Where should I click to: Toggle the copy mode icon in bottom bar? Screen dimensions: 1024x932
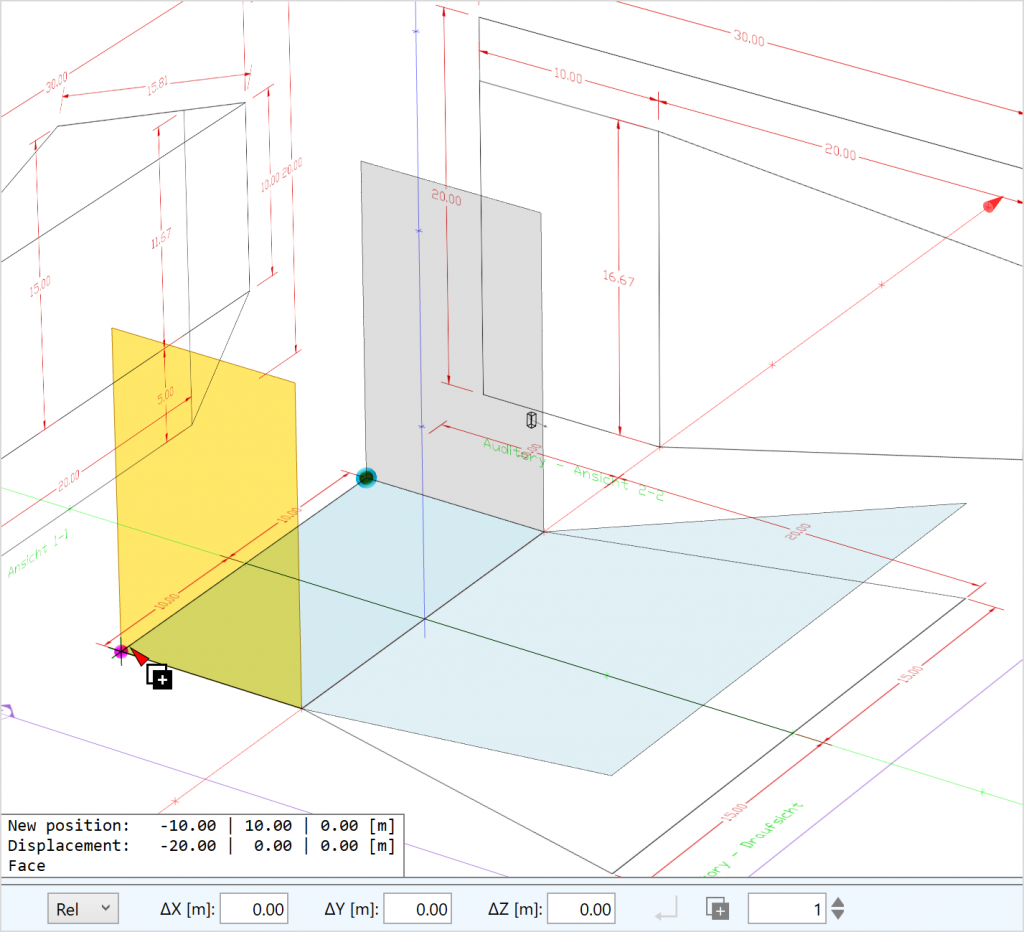717,908
